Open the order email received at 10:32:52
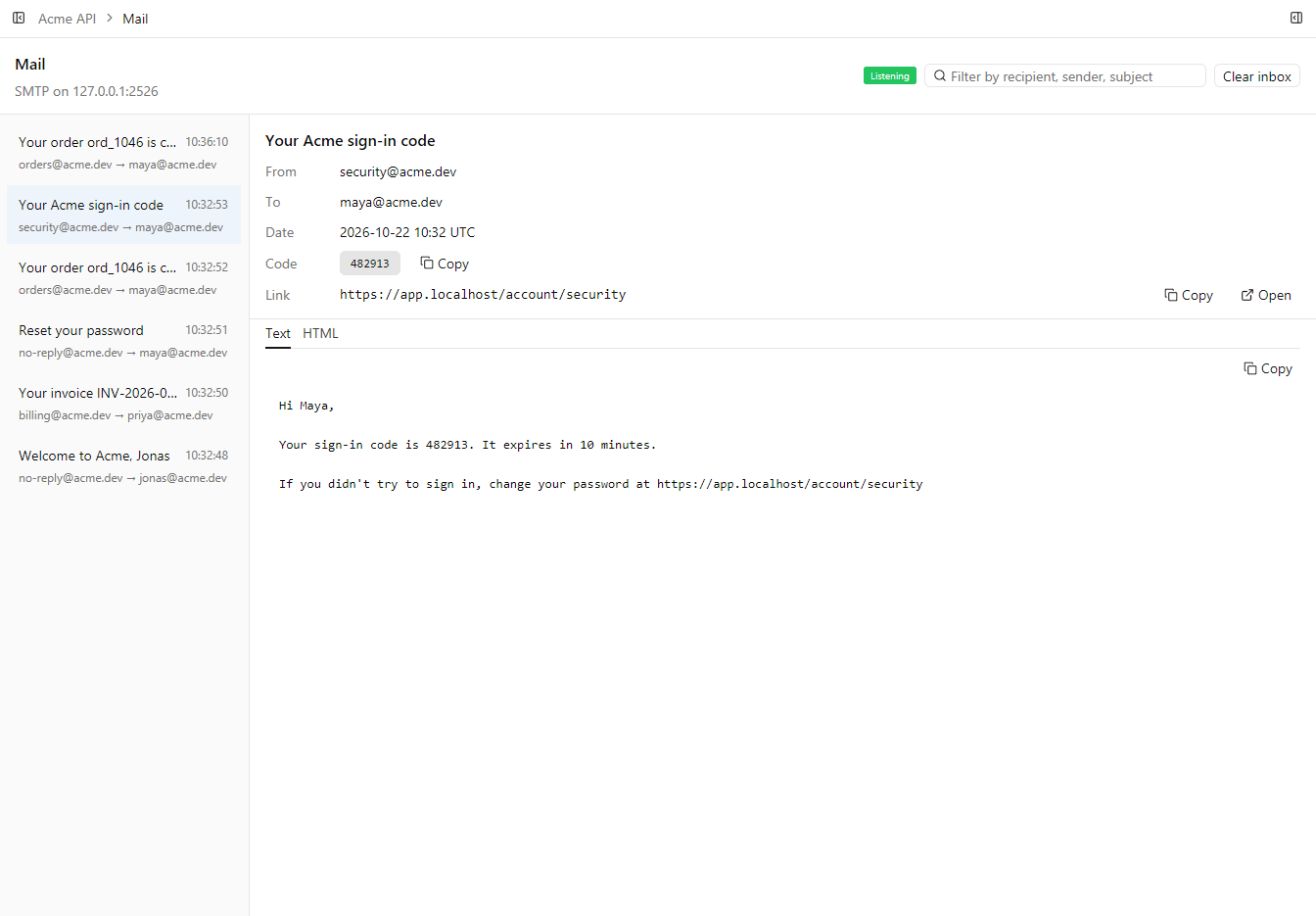1316x916 pixels. pyautogui.click(x=123, y=278)
